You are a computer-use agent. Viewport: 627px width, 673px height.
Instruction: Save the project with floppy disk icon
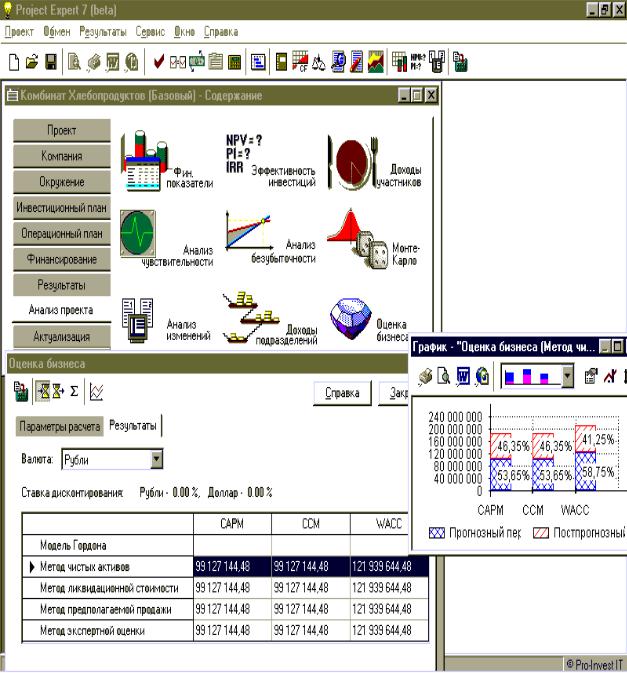coord(51,62)
